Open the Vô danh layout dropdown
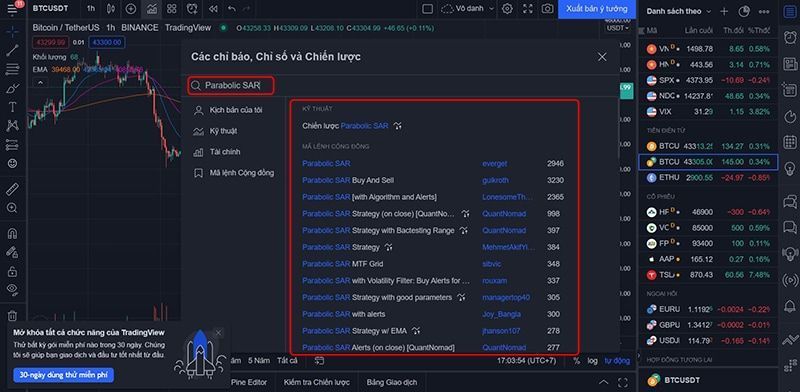Viewport: 800px width, 392px height. click(x=468, y=9)
